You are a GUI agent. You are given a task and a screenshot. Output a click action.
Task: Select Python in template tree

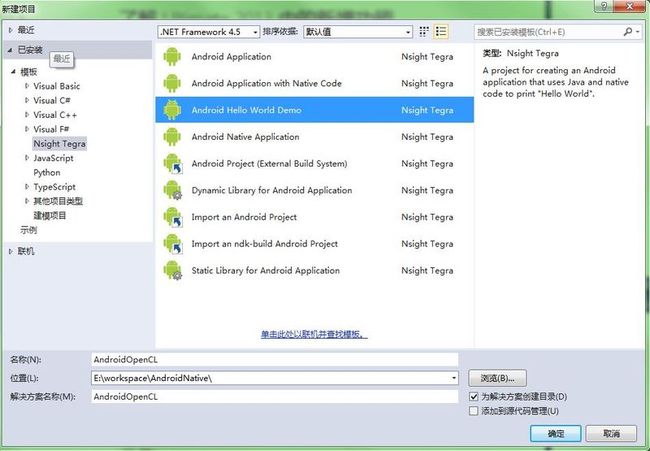tap(47, 172)
